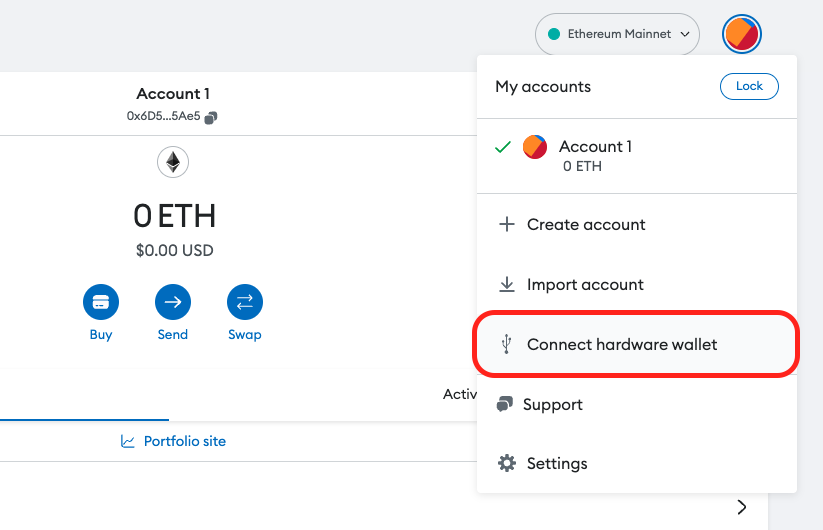823x530 pixels.
Task: Choose Import account from the menu
Action: [637, 284]
